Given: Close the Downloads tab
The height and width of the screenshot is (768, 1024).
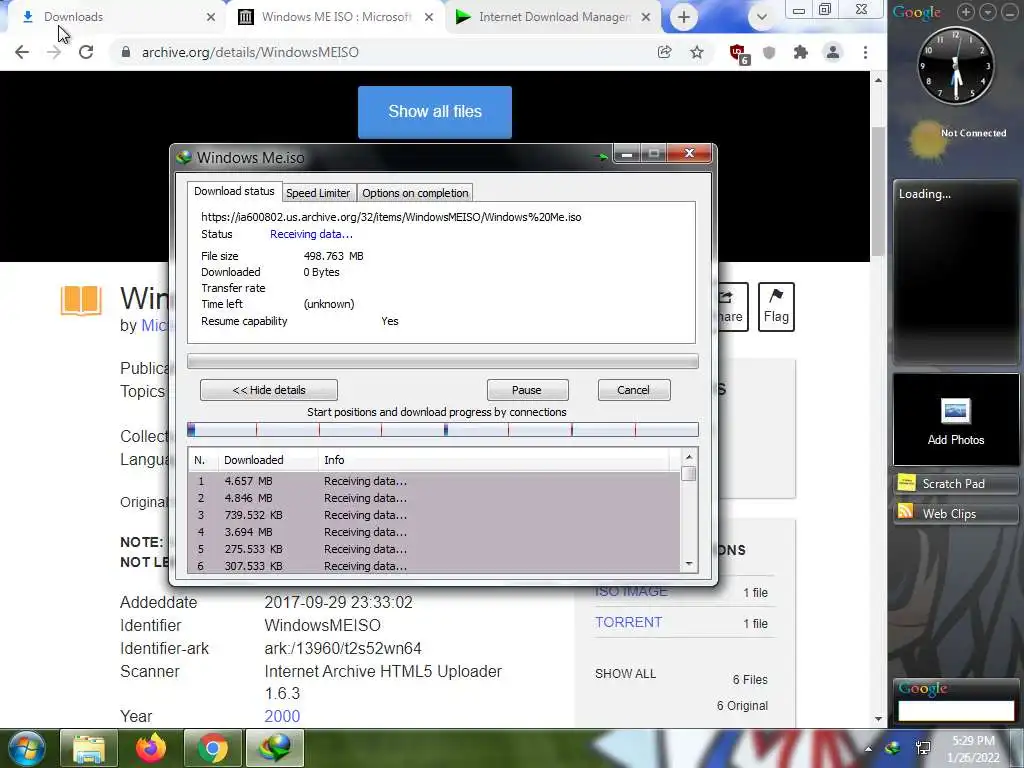Looking at the screenshot, I should [x=210, y=17].
